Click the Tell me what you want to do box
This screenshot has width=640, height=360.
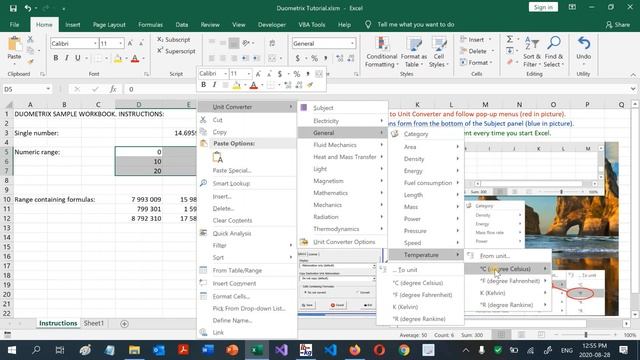tap(416, 24)
